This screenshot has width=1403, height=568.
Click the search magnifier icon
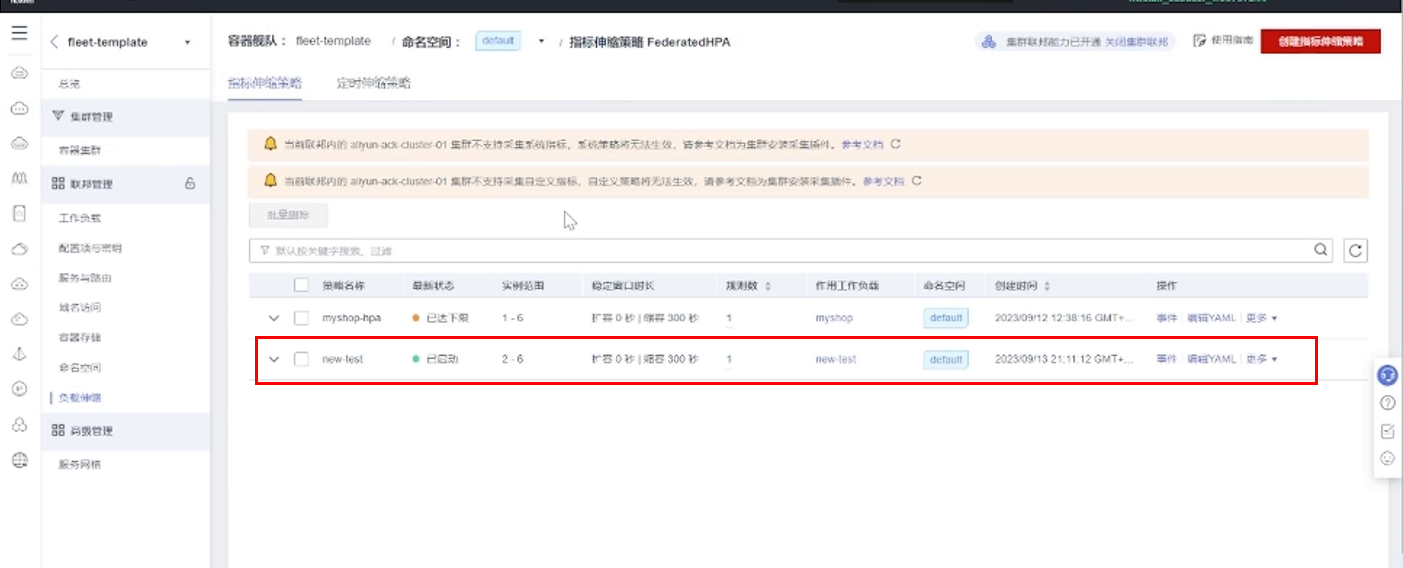(1321, 250)
